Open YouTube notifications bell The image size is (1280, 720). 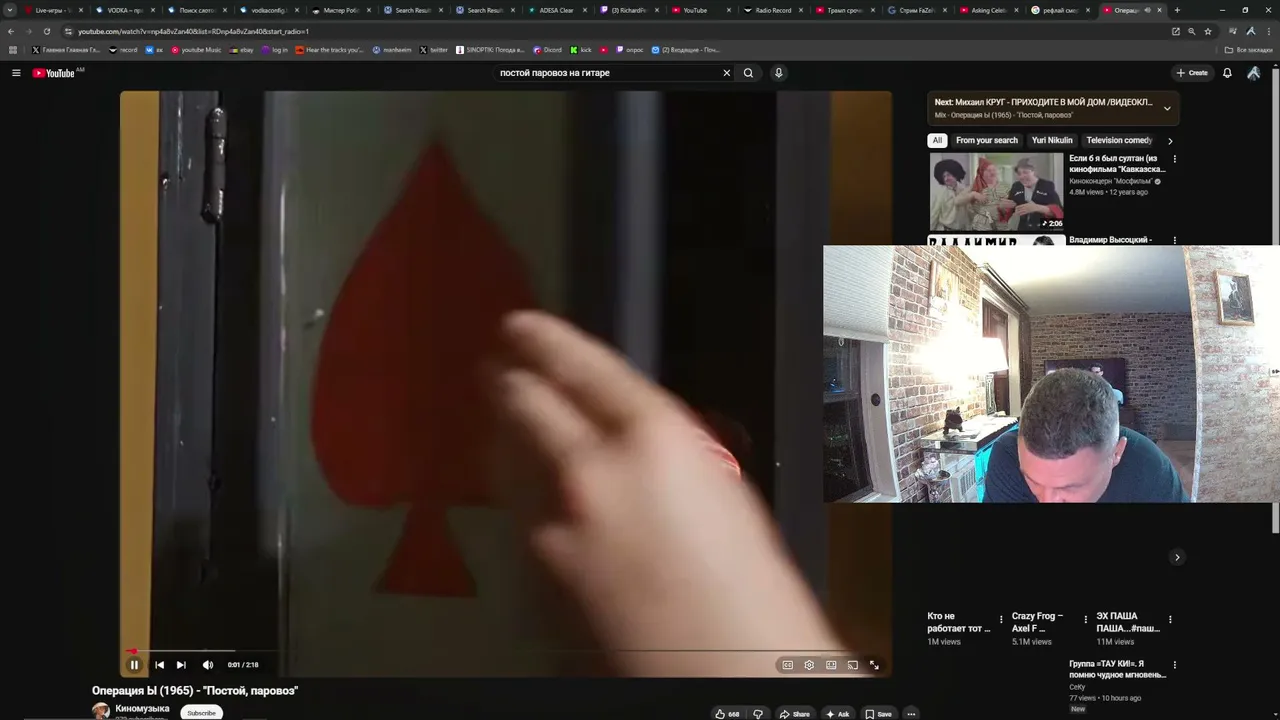click(x=1227, y=73)
